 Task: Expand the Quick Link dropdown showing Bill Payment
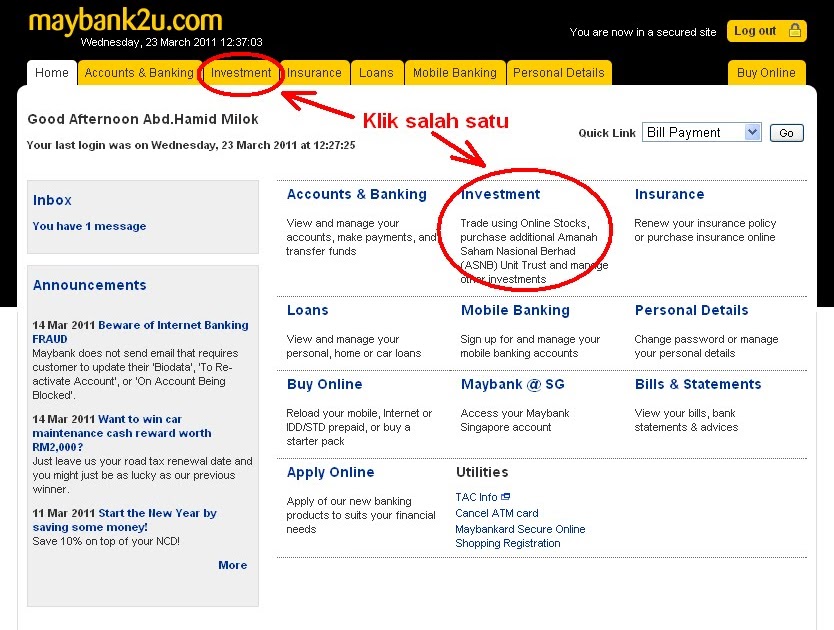[x=698, y=132]
